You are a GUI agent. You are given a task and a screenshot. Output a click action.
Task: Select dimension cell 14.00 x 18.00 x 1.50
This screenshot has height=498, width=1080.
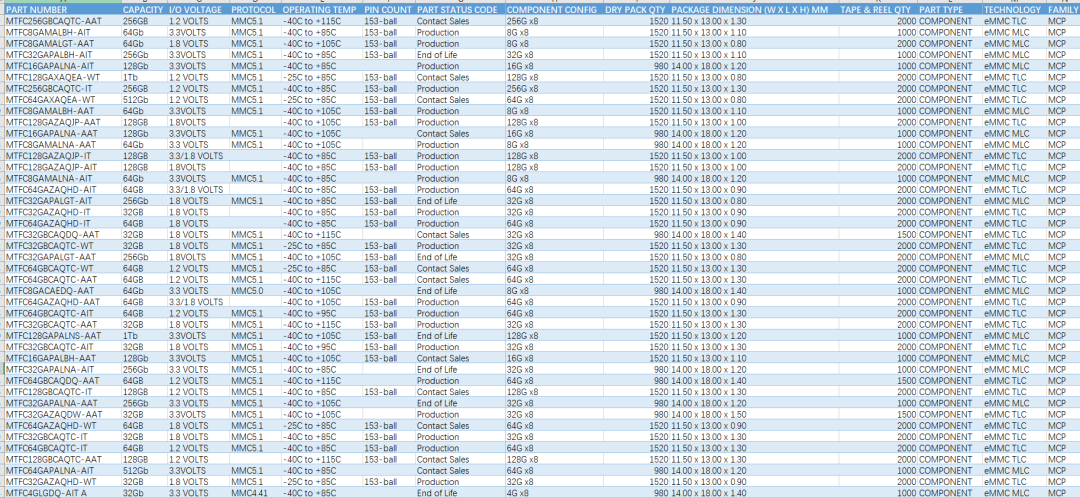click(754, 414)
